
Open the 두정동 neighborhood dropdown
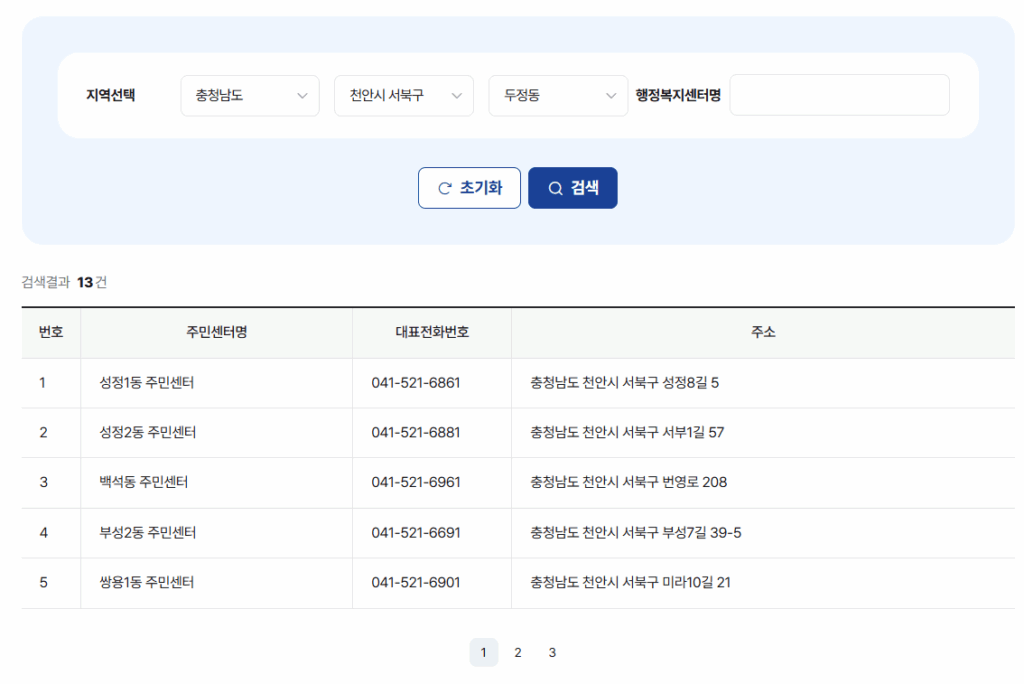(x=558, y=95)
